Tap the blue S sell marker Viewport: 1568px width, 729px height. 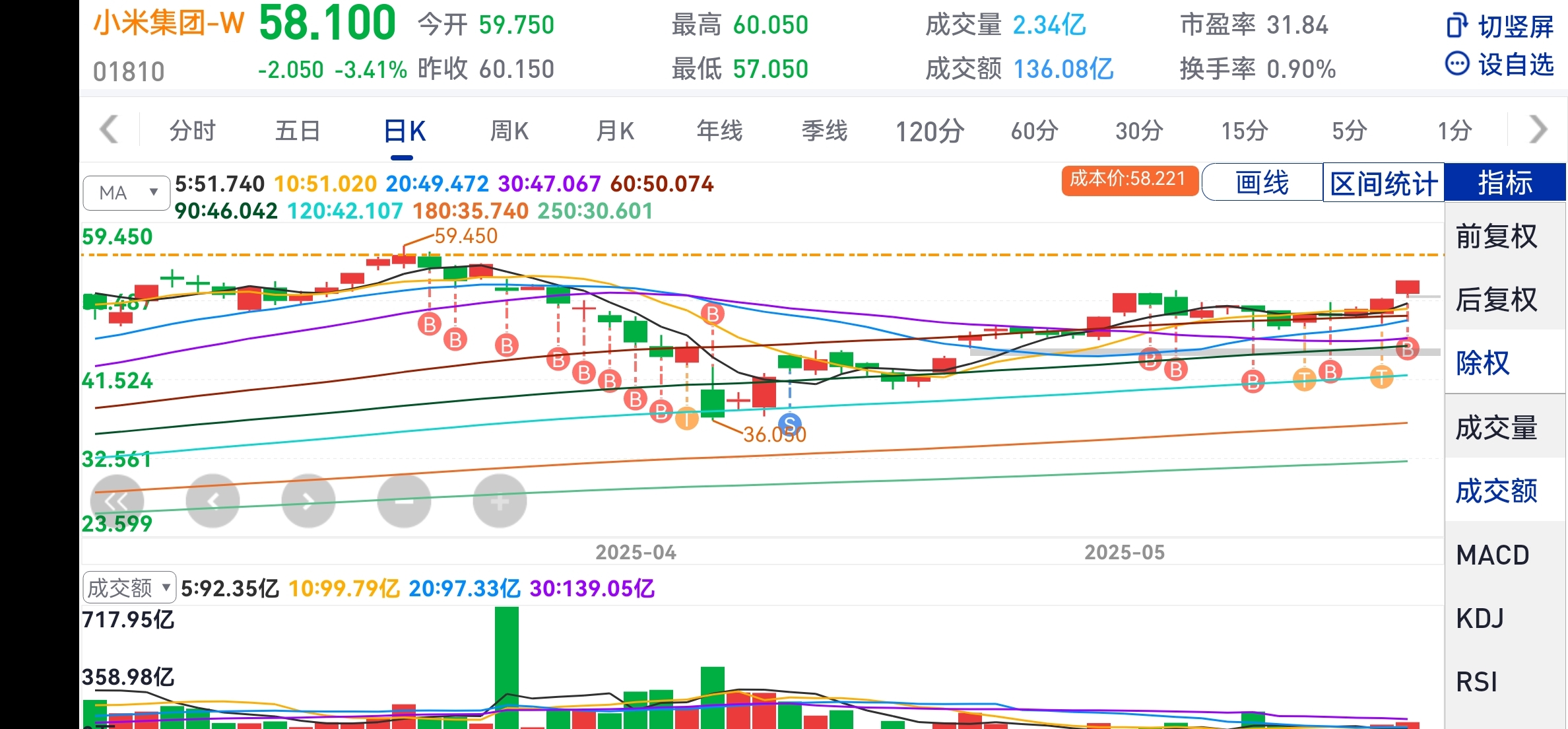790,423
